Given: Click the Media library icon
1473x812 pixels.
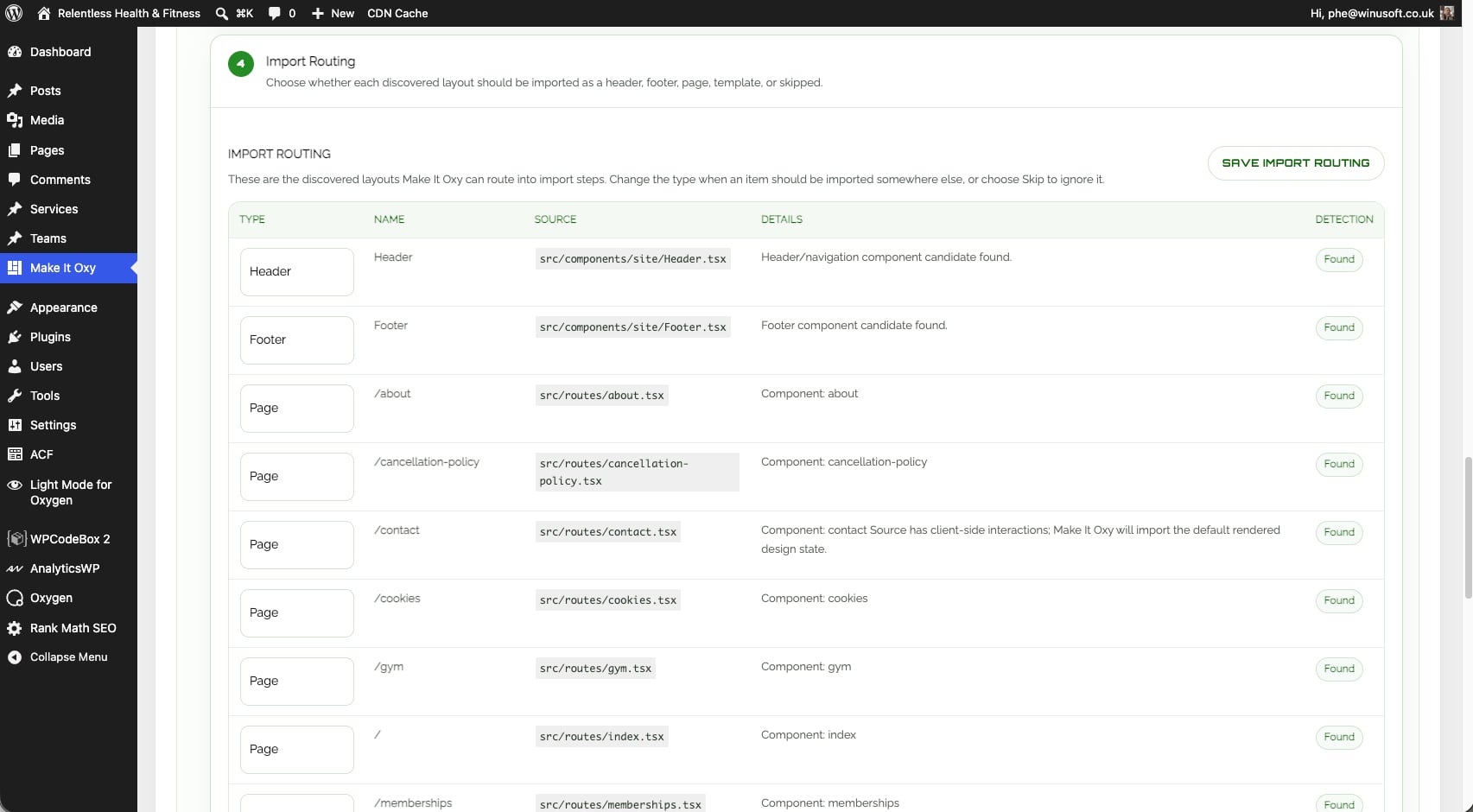Looking at the screenshot, I should pos(15,120).
